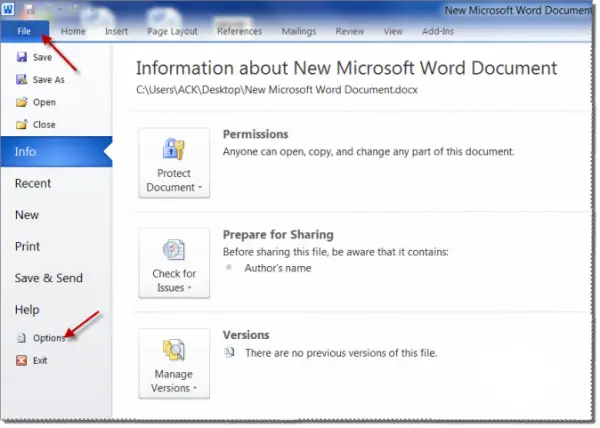Image resolution: width=600 pixels, height=428 pixels.
Task: Click the Permissions heading
Action: (256, 134)
